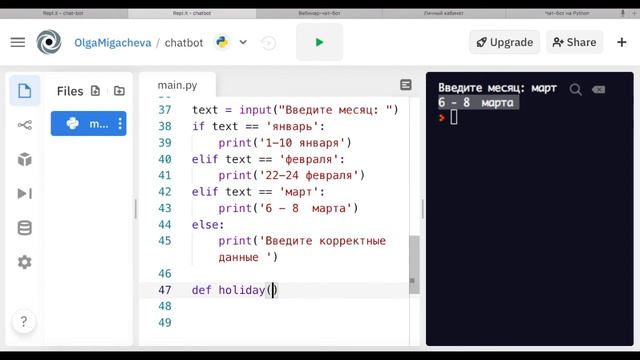
Task: Switch to second browser tab Repl.it chatbot
Action: [192, 13]
